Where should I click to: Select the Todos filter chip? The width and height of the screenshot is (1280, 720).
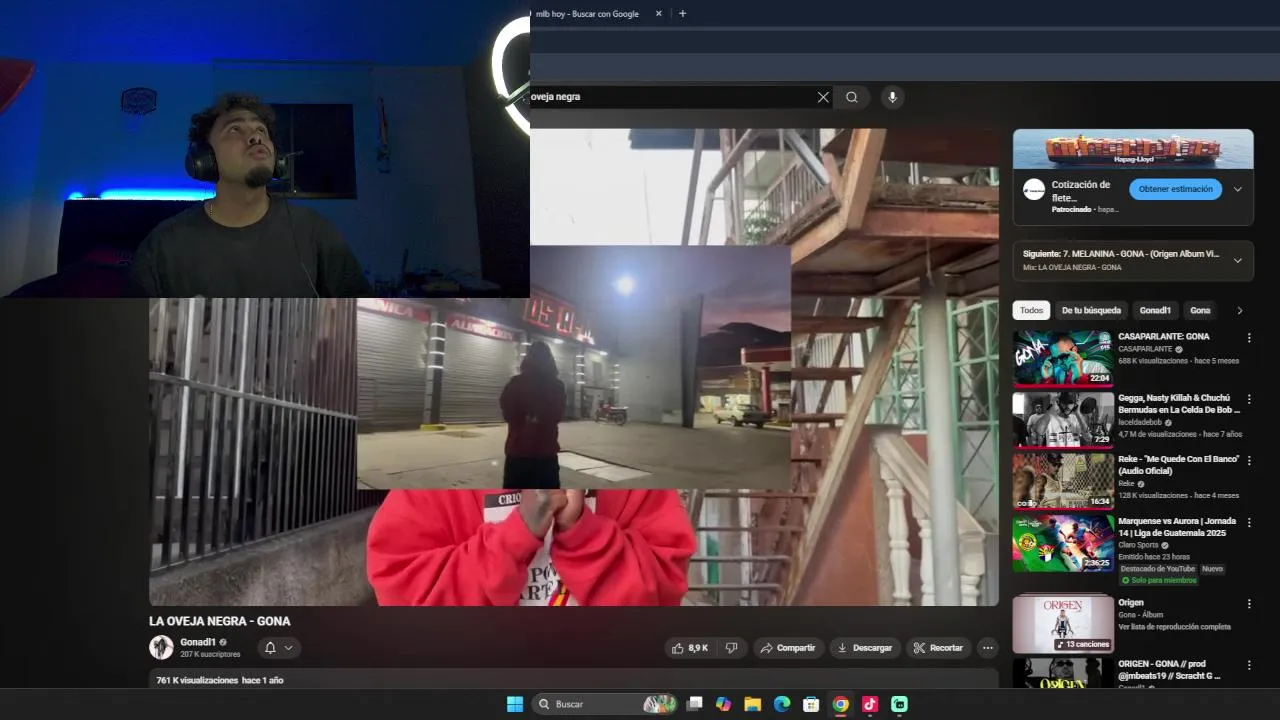click(1031, 311)
